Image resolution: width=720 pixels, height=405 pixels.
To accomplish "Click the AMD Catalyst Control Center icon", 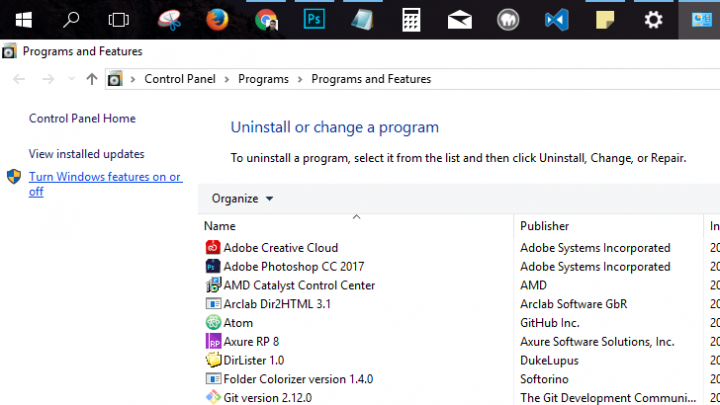I will click(213, 285).
